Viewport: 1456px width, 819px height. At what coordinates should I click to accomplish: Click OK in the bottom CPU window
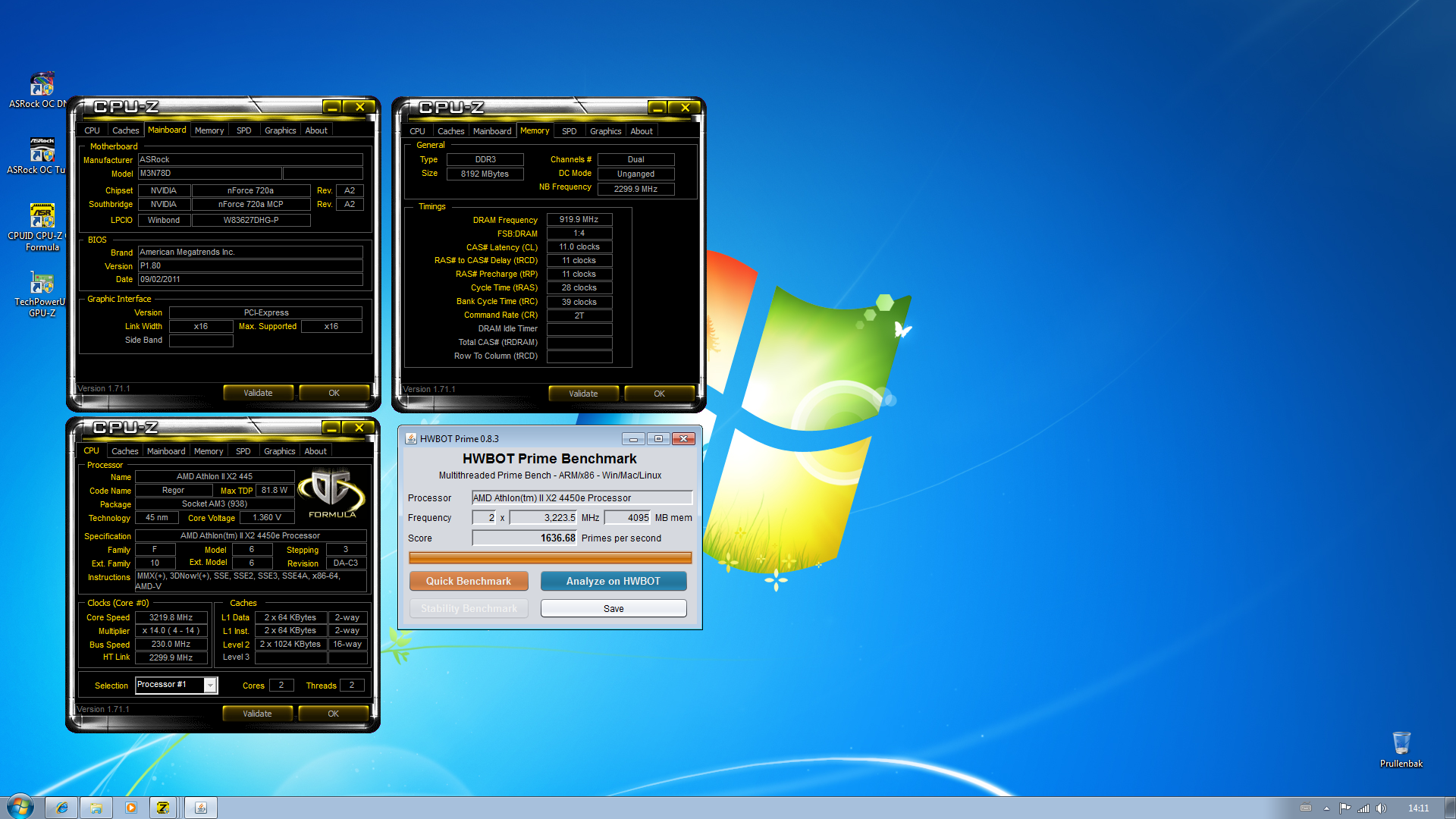(333, 714)
